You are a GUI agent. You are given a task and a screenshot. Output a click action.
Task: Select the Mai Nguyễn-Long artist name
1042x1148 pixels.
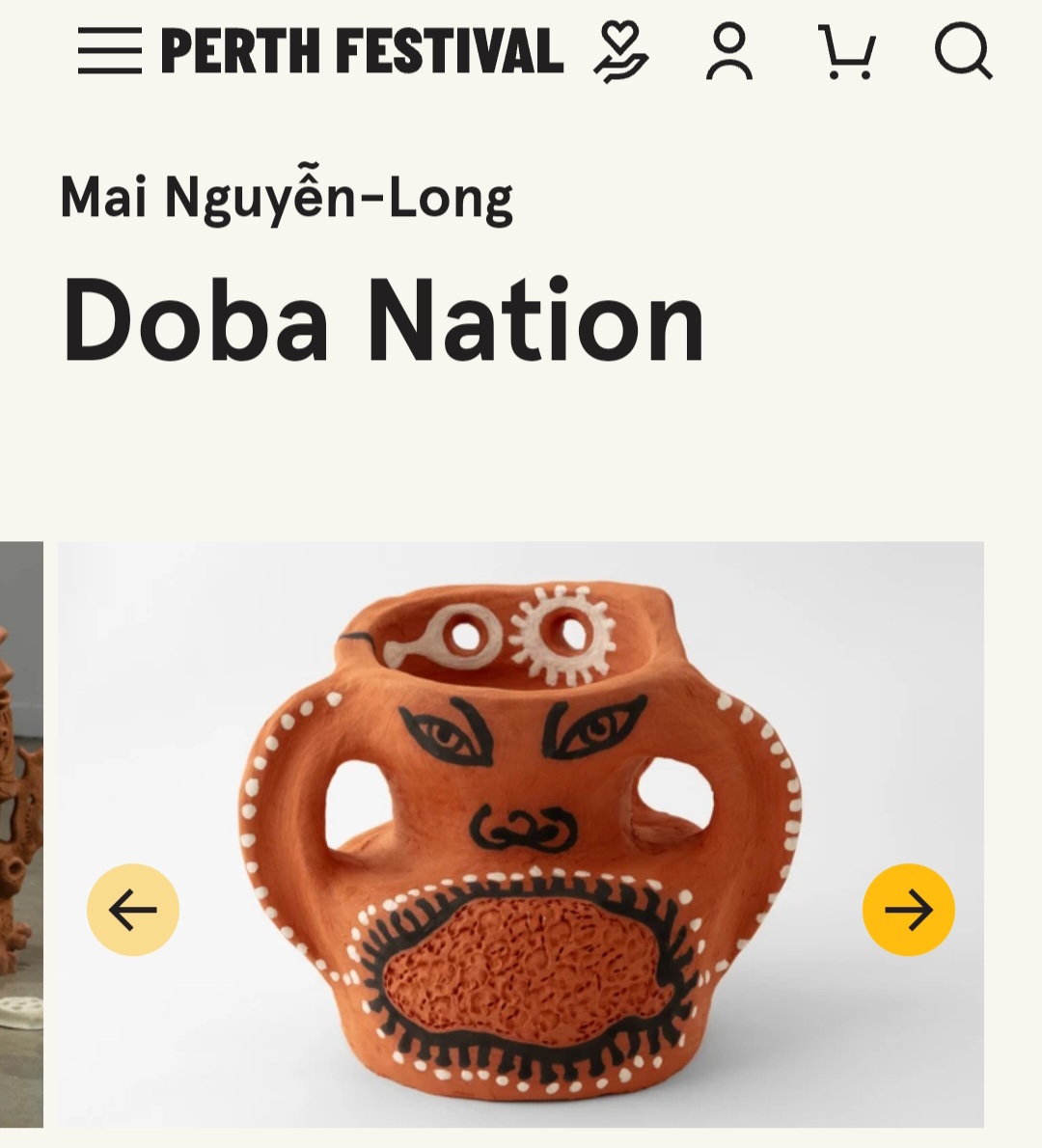(x=287, y=198)
